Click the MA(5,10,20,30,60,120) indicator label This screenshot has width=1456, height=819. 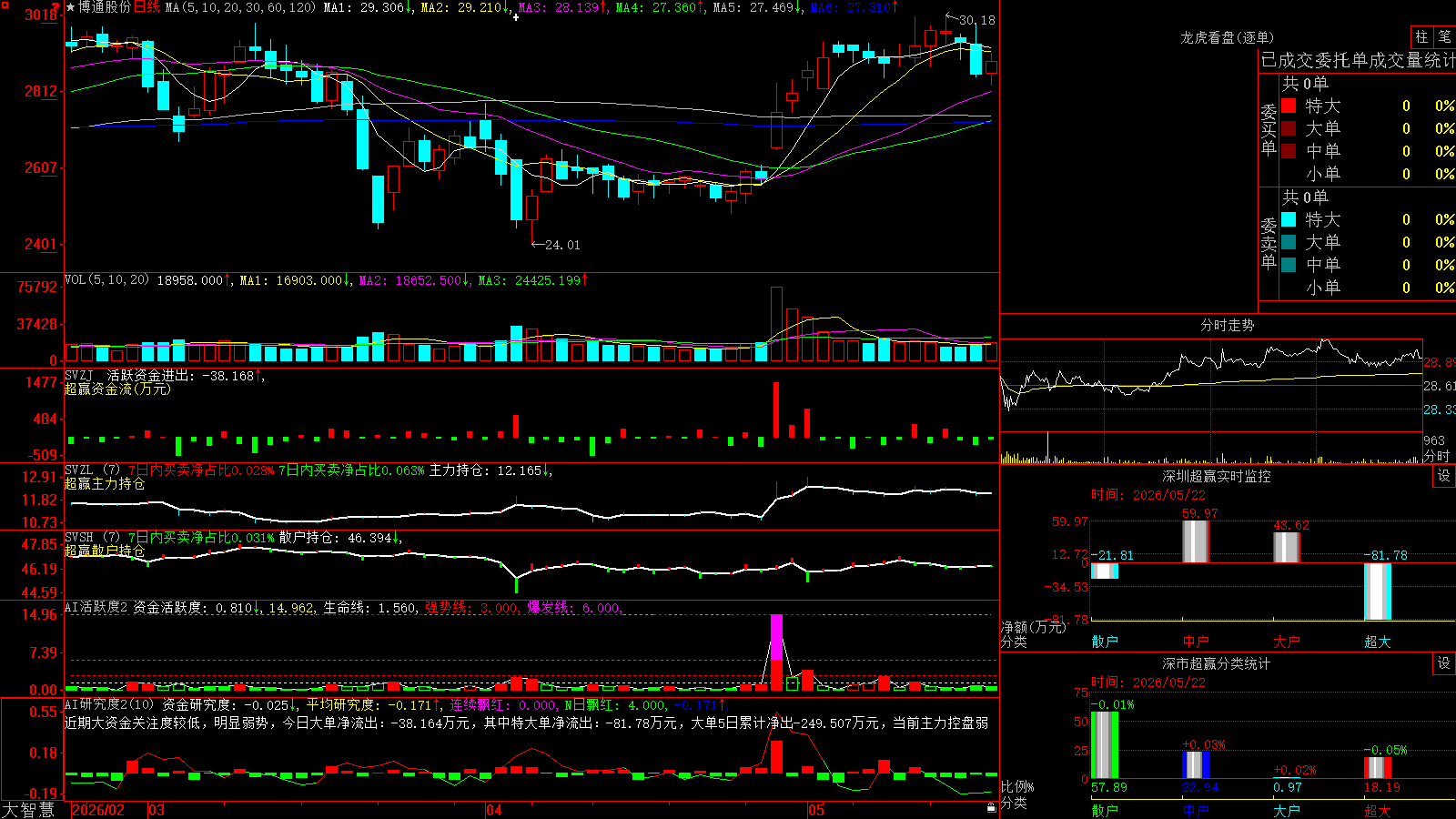pyautogui.click(x=240, y=7)
